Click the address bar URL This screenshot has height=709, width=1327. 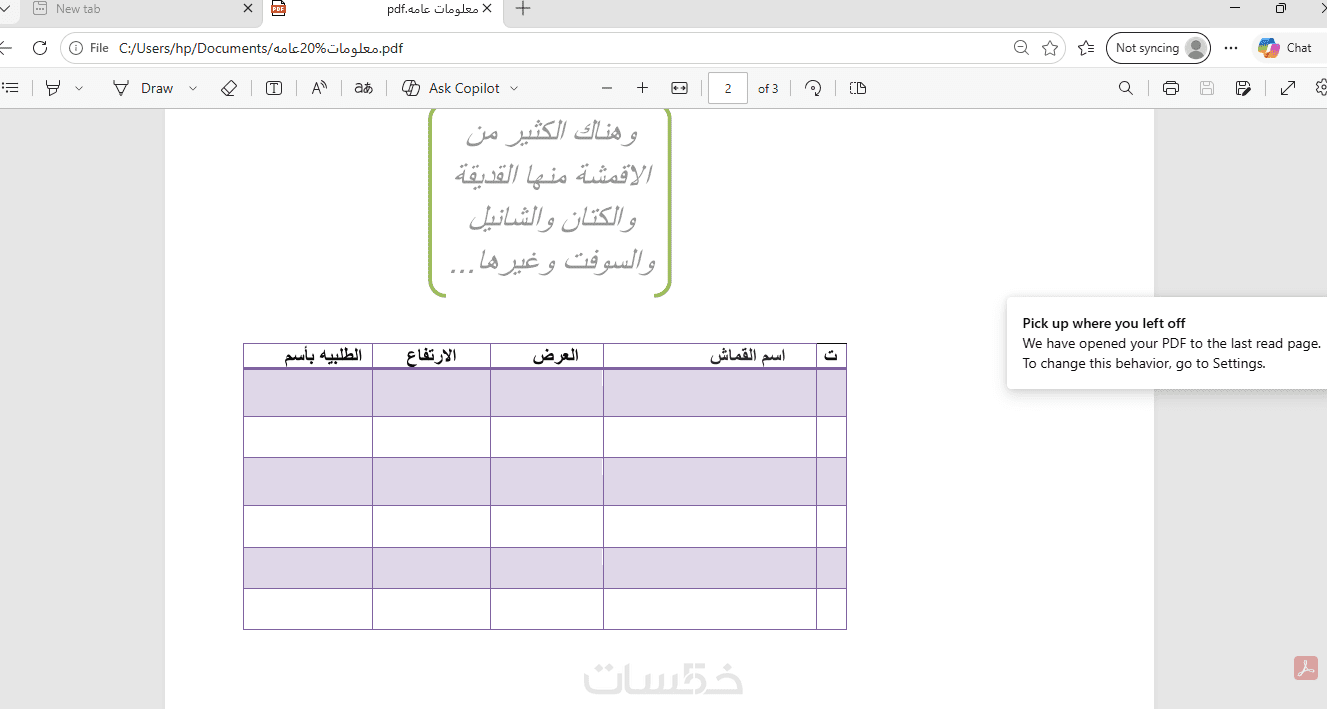click(x=261, y=47)
